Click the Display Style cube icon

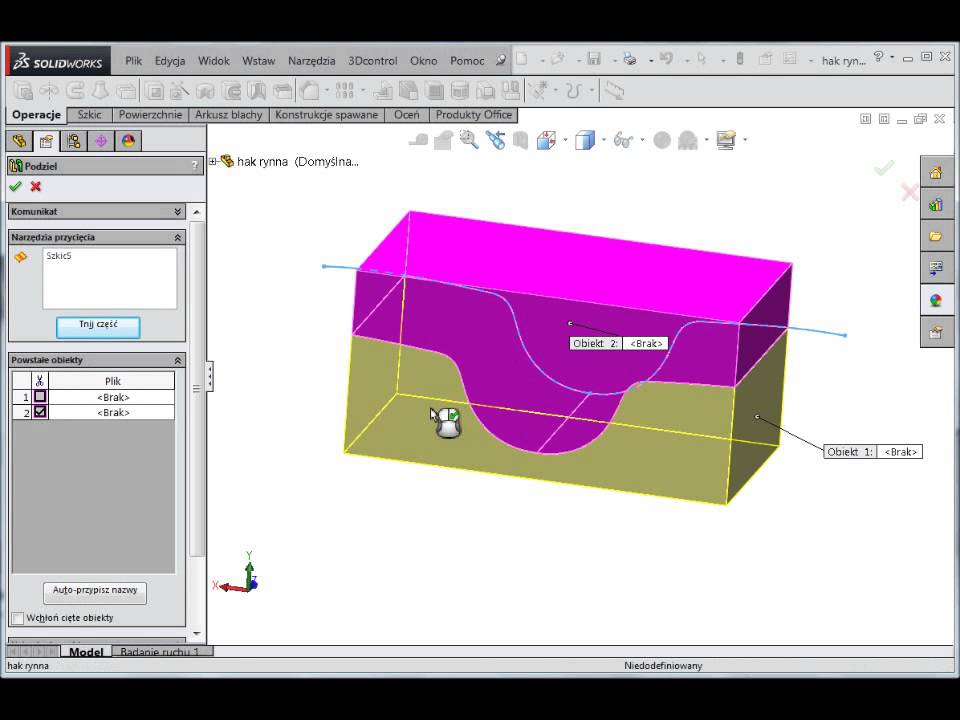(585, 140)
